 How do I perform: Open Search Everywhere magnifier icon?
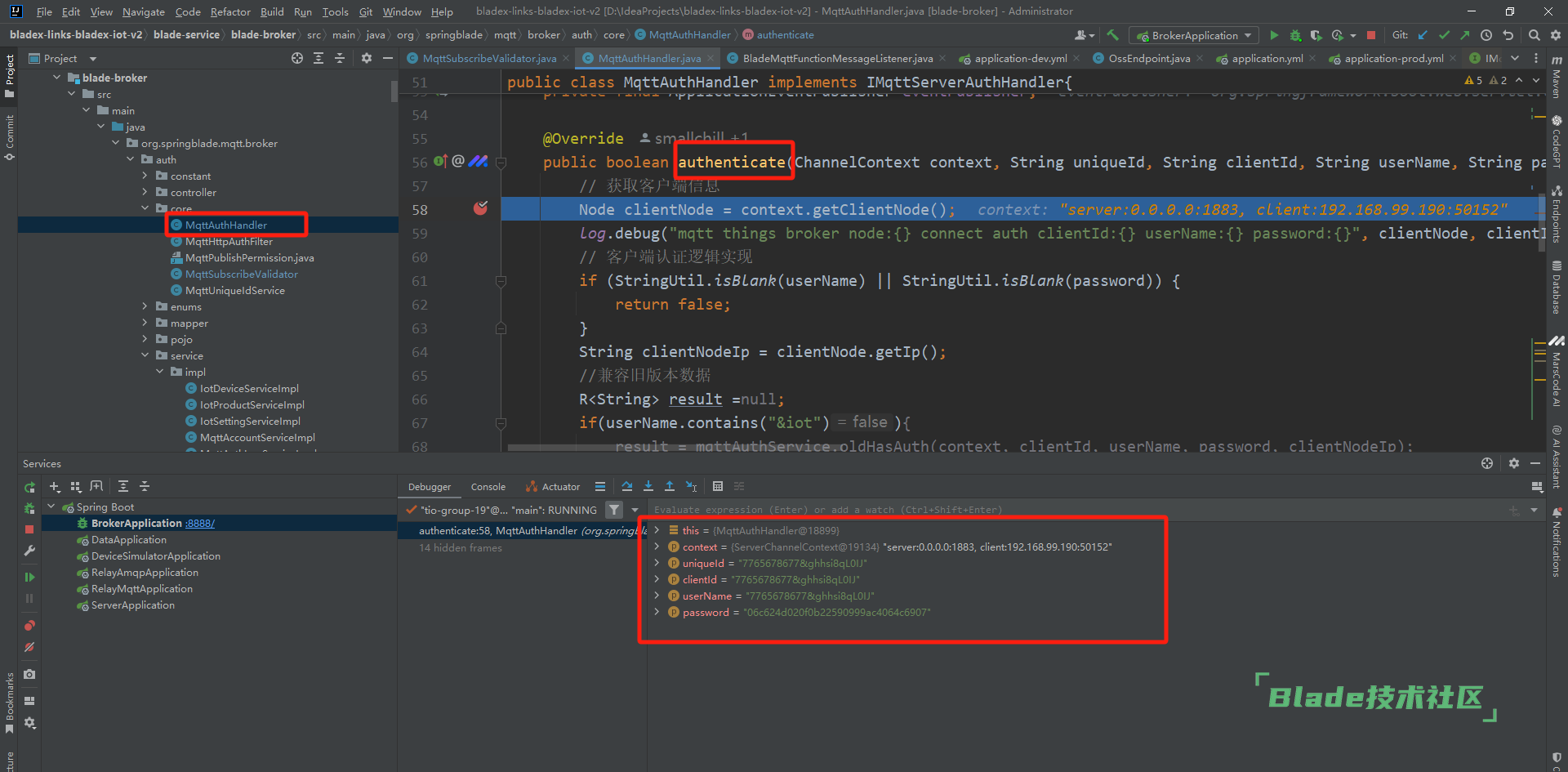tap(1535, 35)
